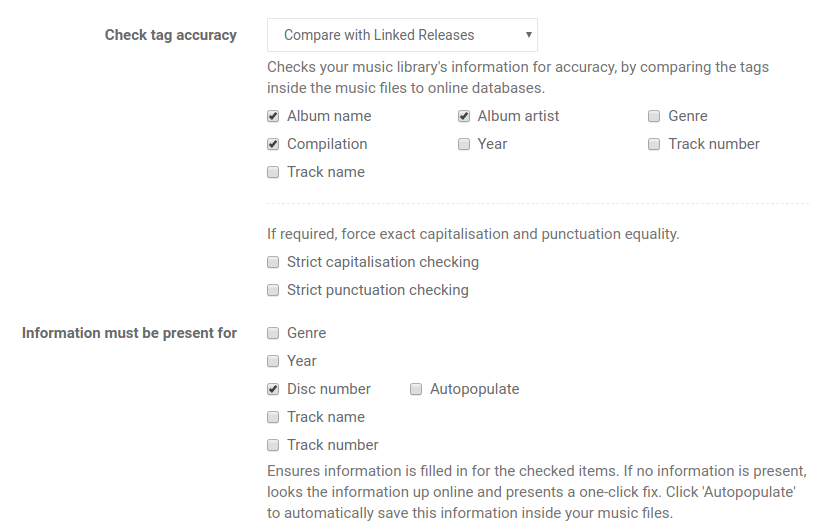The height and width of the screenshot is (530, 823).
Task: Require Track number information present
Action: click(273, 445)
